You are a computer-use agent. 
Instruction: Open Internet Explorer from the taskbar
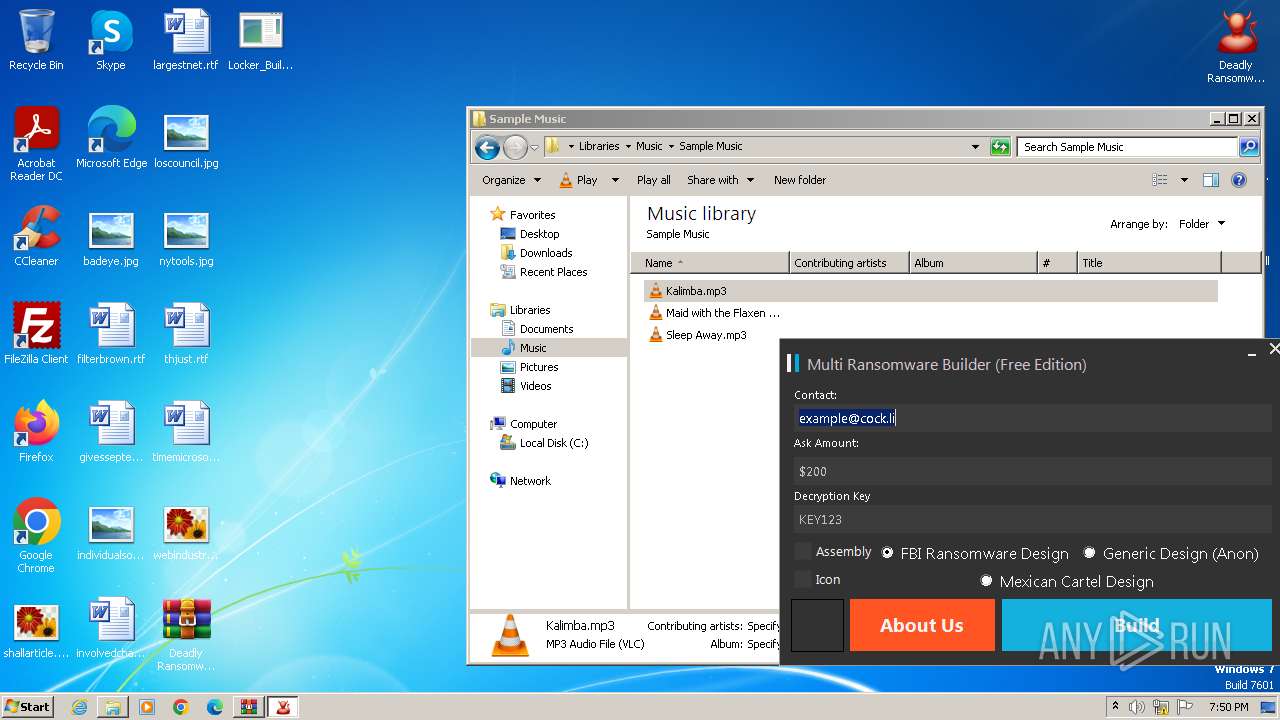(x=79, y=707)
